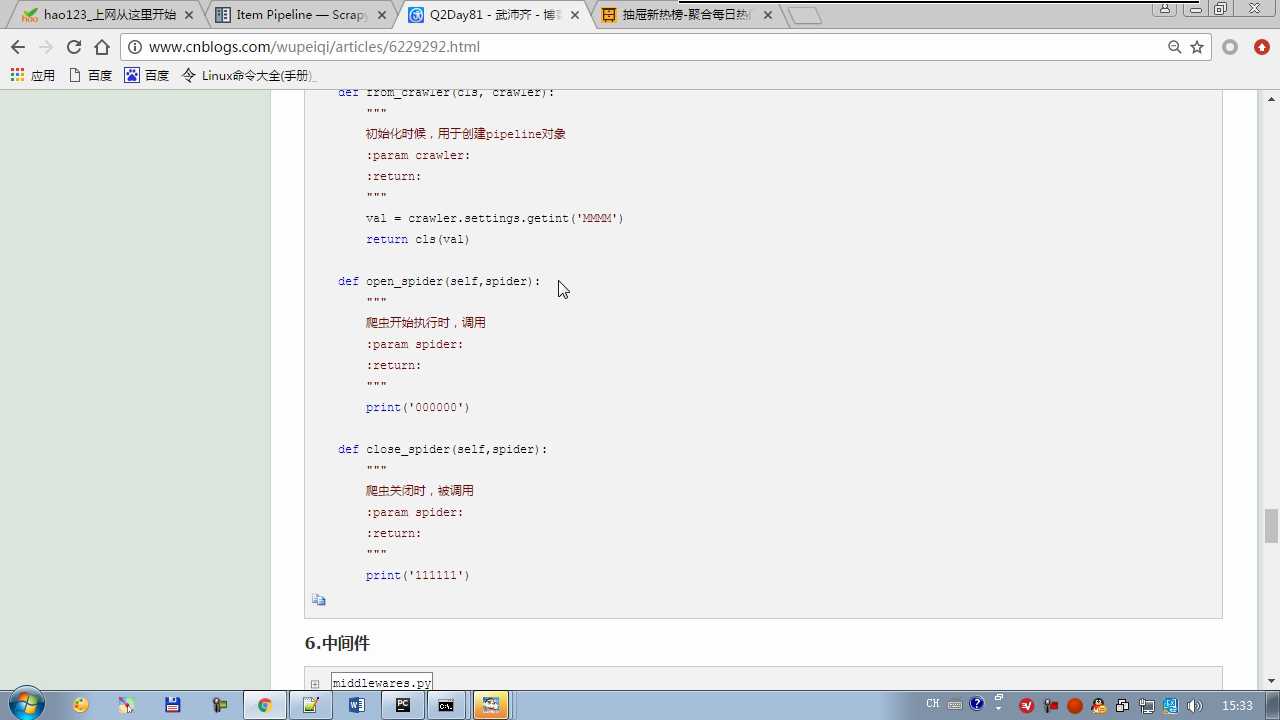The image size is (1280, 720).
Task: Click the print('000000') line
Action: (417, 407)
